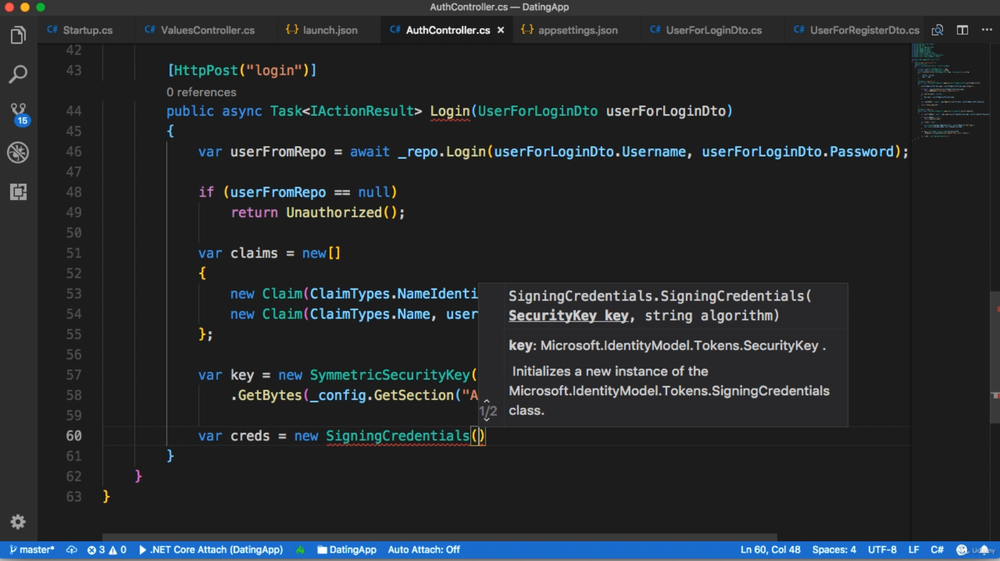This screenshot has width=1000, height=561.
Task: Split the editor with the split icon
Action: coord(962,30)
